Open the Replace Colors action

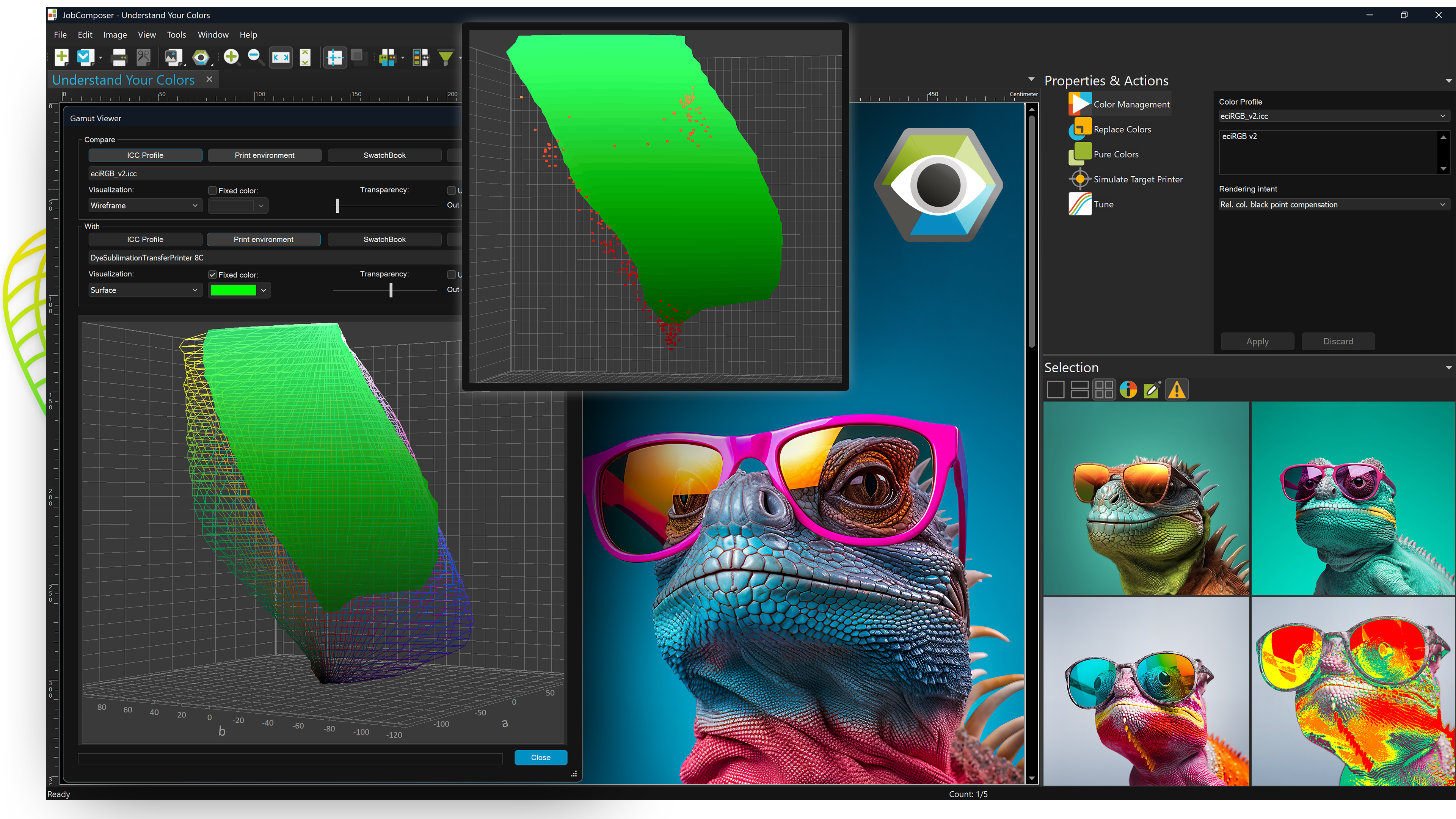pyautogui.click(x=1122, y=129)
